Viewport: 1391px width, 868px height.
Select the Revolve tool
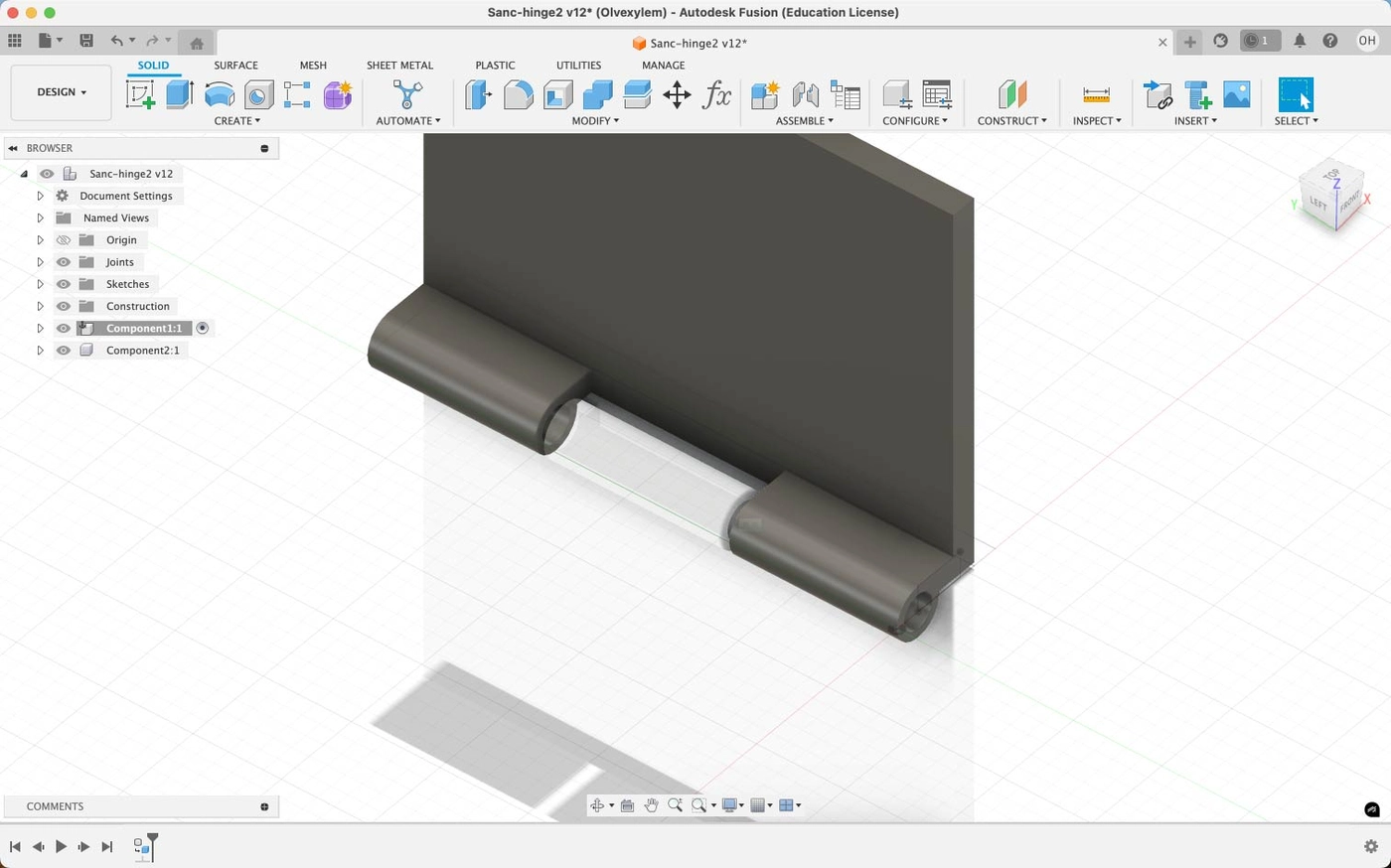click(220, 95)
